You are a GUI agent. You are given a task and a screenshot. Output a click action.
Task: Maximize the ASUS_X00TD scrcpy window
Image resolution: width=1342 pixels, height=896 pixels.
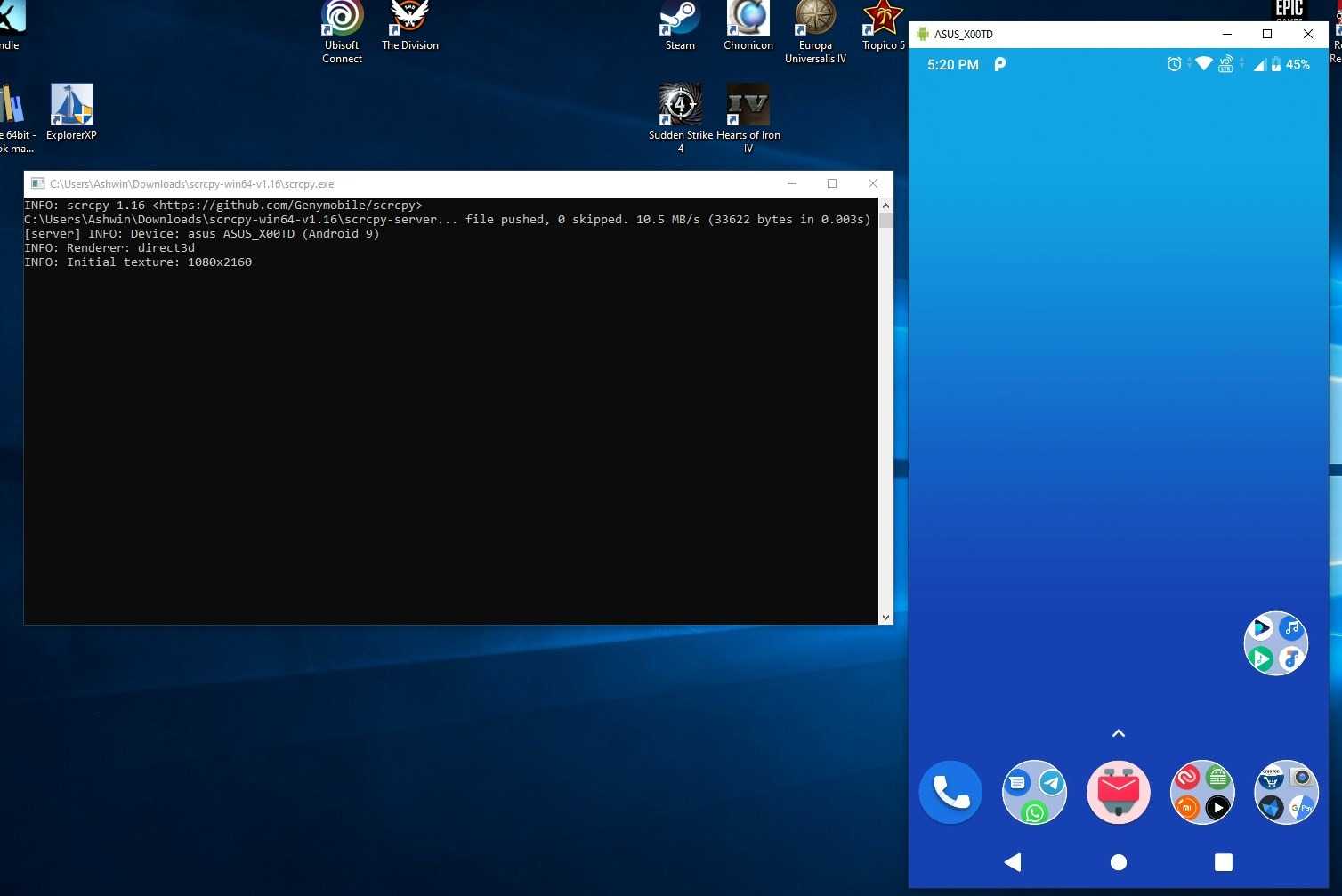[1267, 34]
